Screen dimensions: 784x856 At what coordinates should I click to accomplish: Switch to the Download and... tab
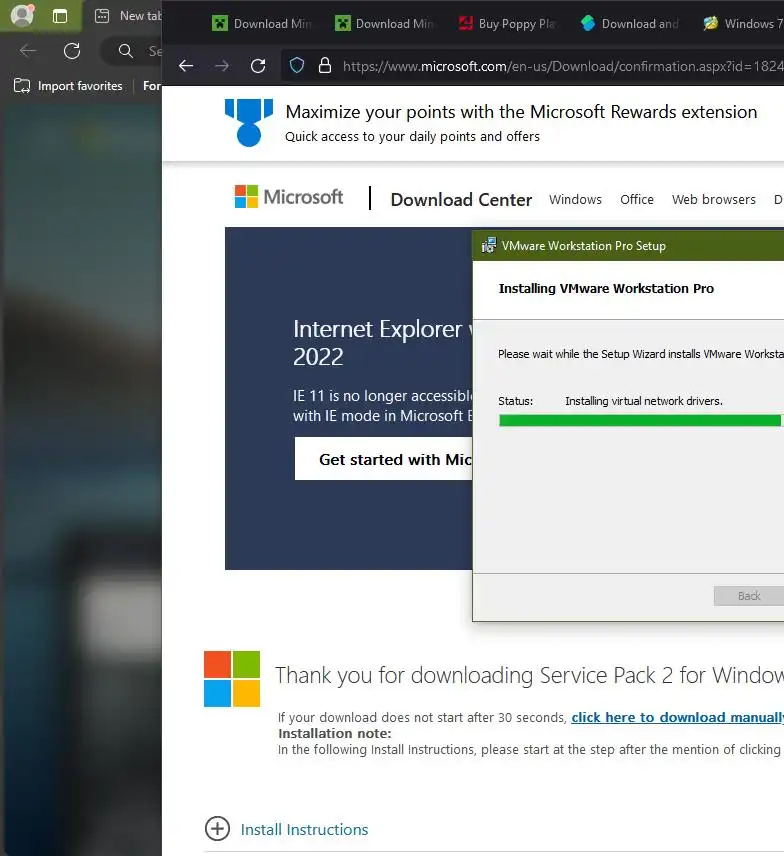tap(629, 23)
